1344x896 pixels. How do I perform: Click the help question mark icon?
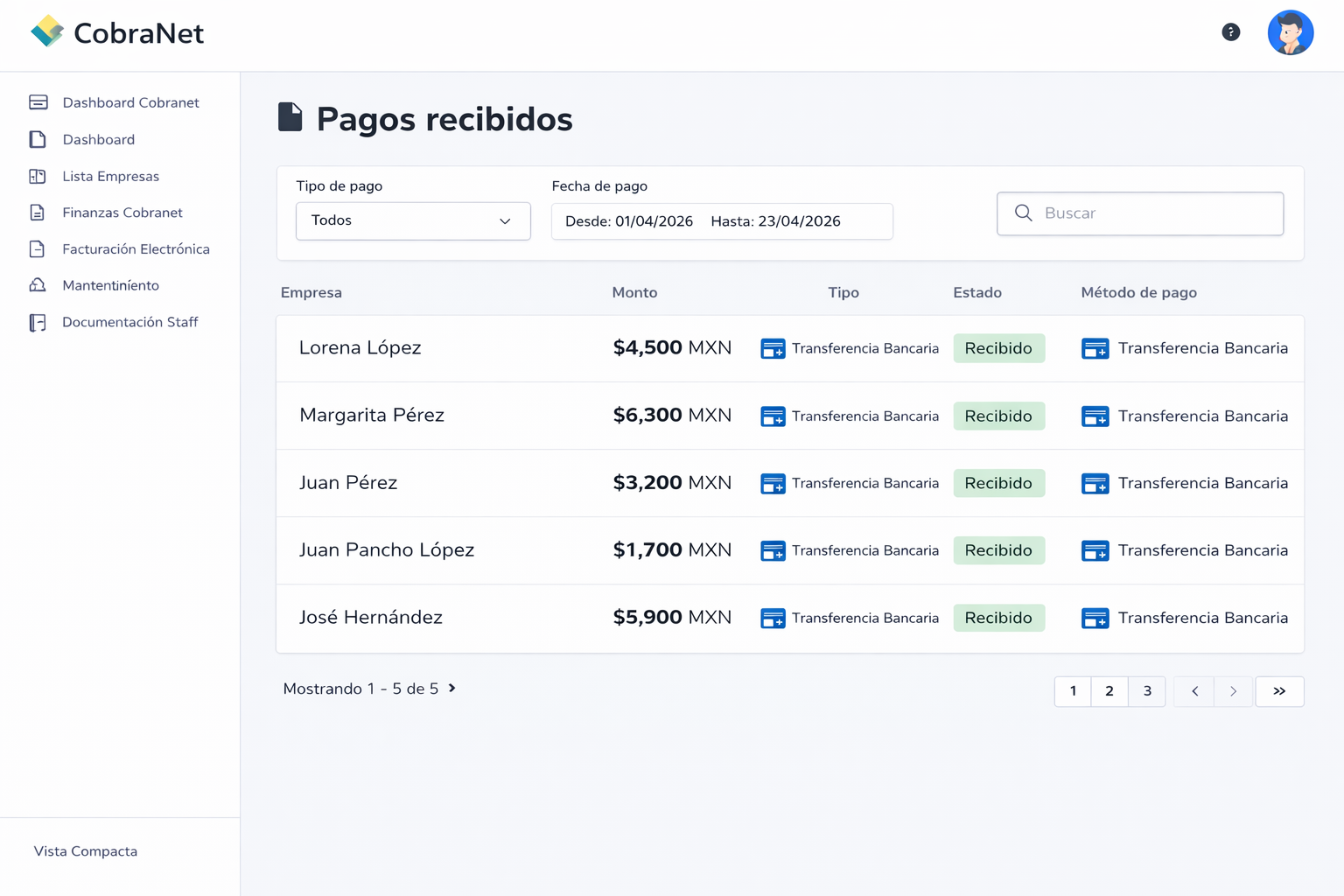[1230, 32]
